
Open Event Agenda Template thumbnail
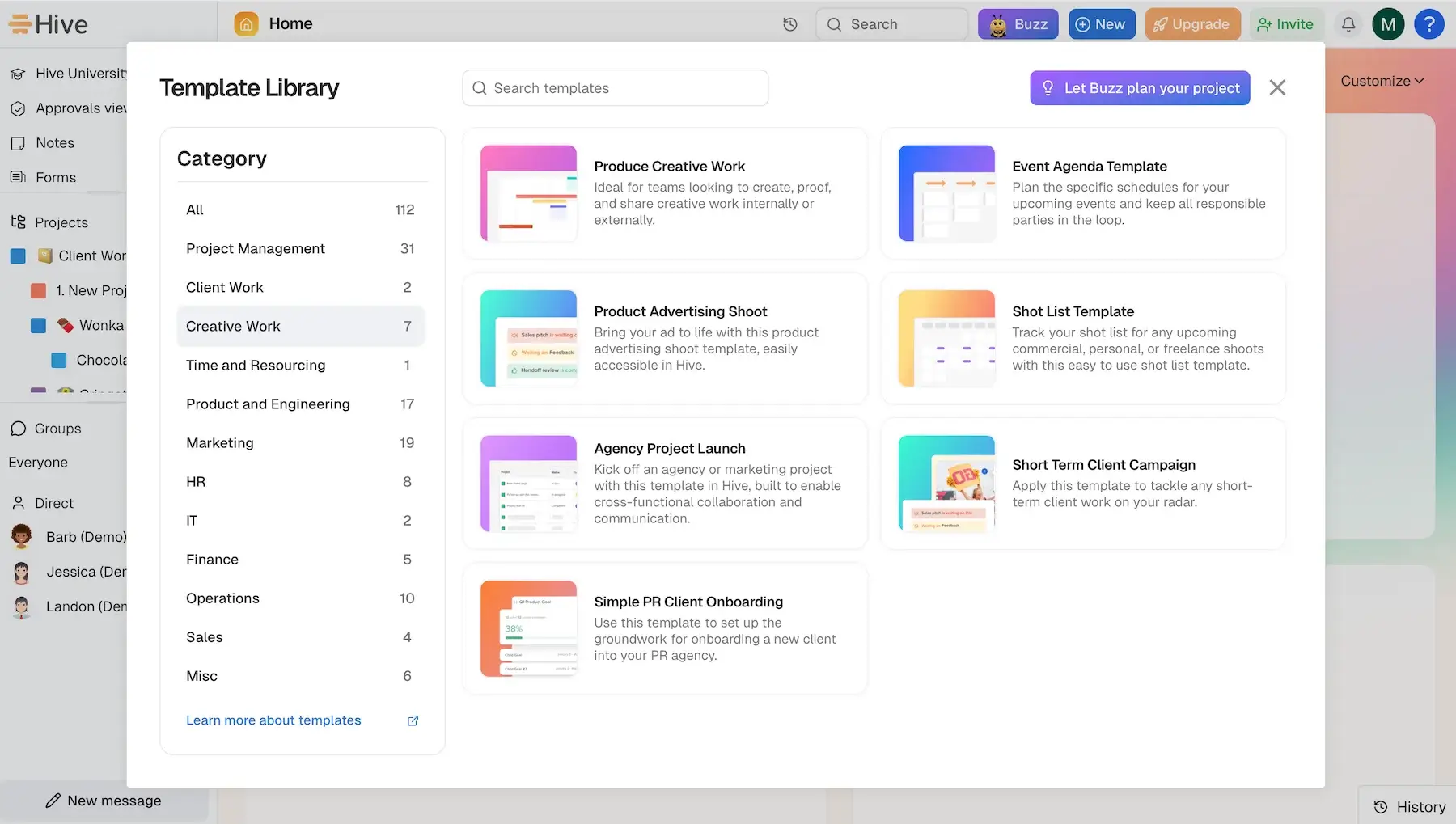click(x=946, y=193)
